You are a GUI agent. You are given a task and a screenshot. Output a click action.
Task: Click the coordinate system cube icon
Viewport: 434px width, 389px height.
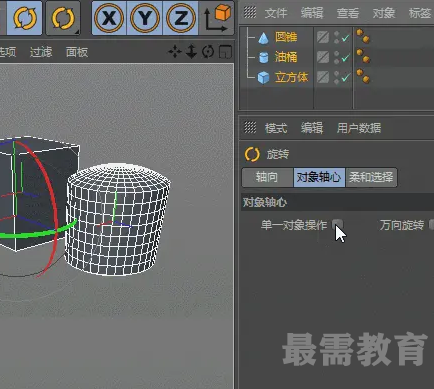coord(217,17)
